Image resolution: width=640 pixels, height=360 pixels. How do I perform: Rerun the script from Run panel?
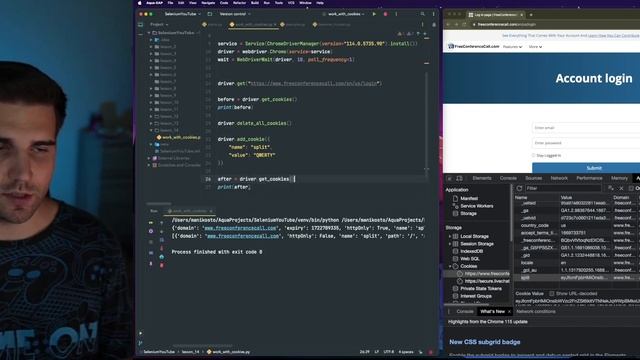[151, 222]
